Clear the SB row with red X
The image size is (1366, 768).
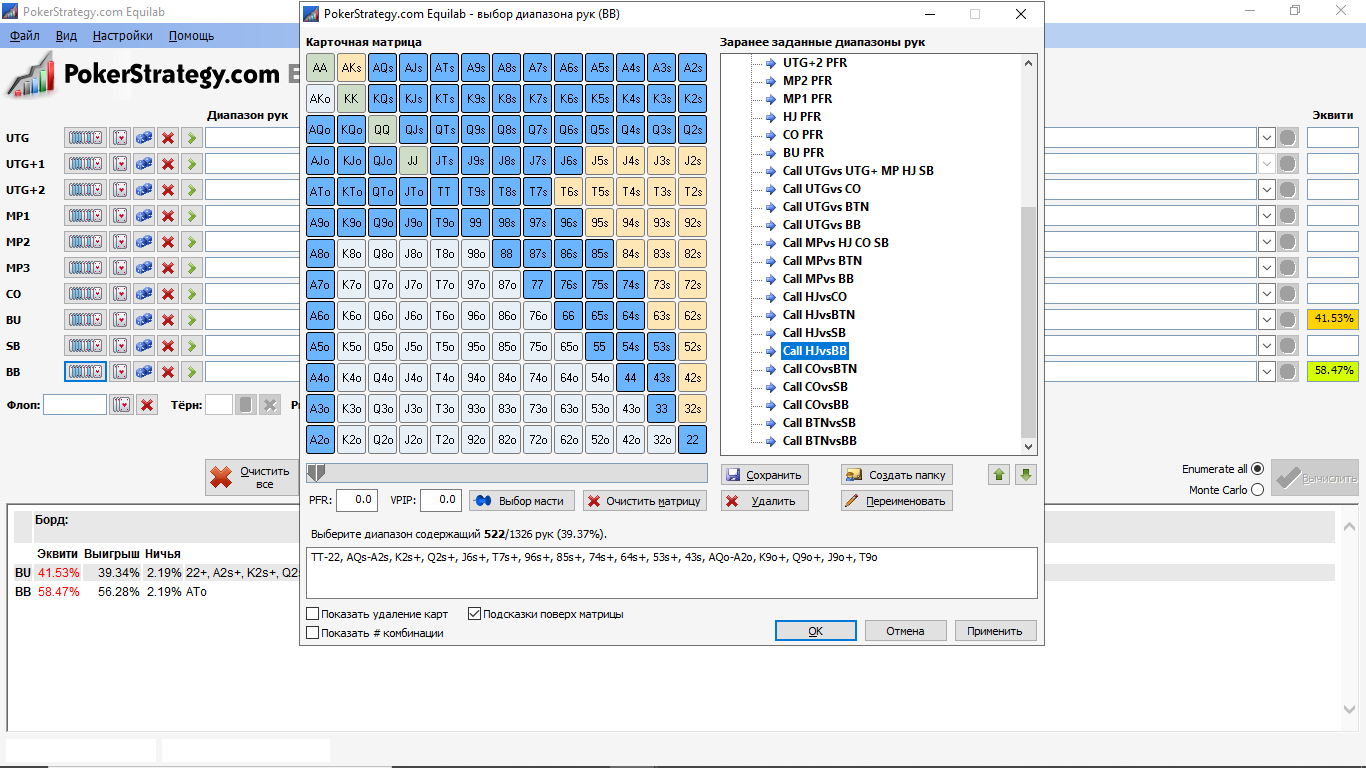[x=168, y=346]
